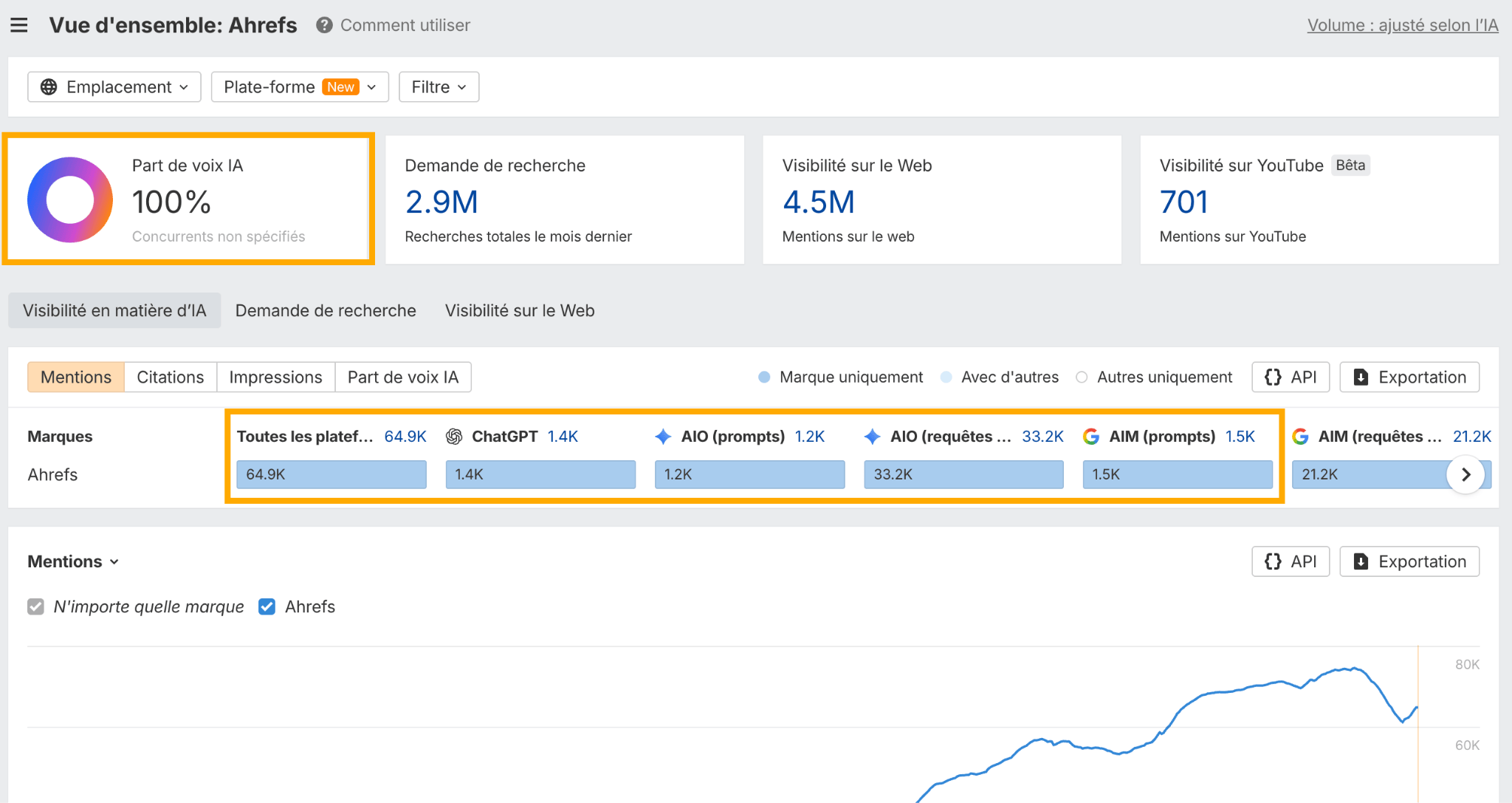Click the ChatGPT logo icon
Viewport: 1512px width, 803px height.
click(x=454, y=437)
